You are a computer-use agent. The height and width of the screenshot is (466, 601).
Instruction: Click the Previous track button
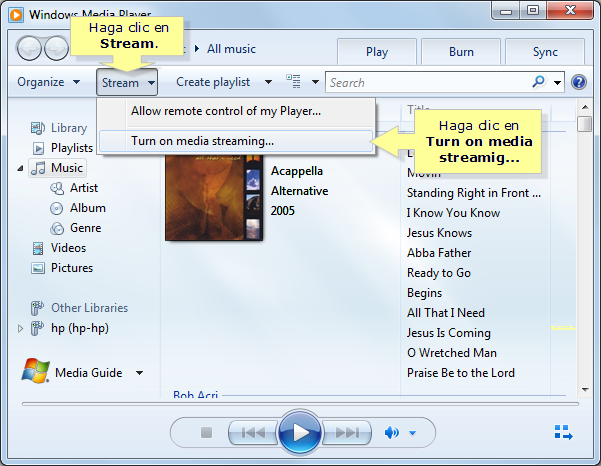253,433
